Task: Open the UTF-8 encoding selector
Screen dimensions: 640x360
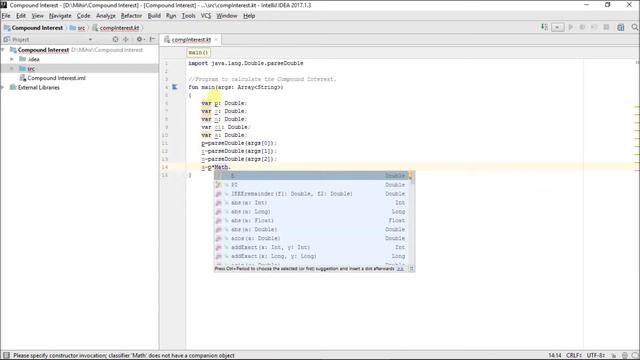Action: [596, 356]
